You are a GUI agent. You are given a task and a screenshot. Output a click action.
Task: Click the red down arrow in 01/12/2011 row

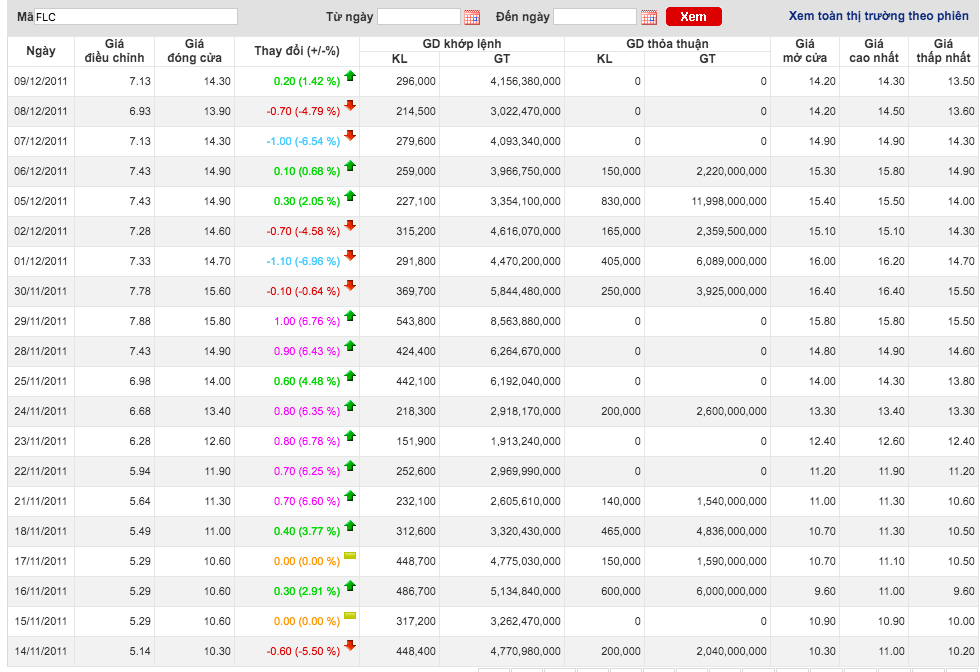click(350, 256)
